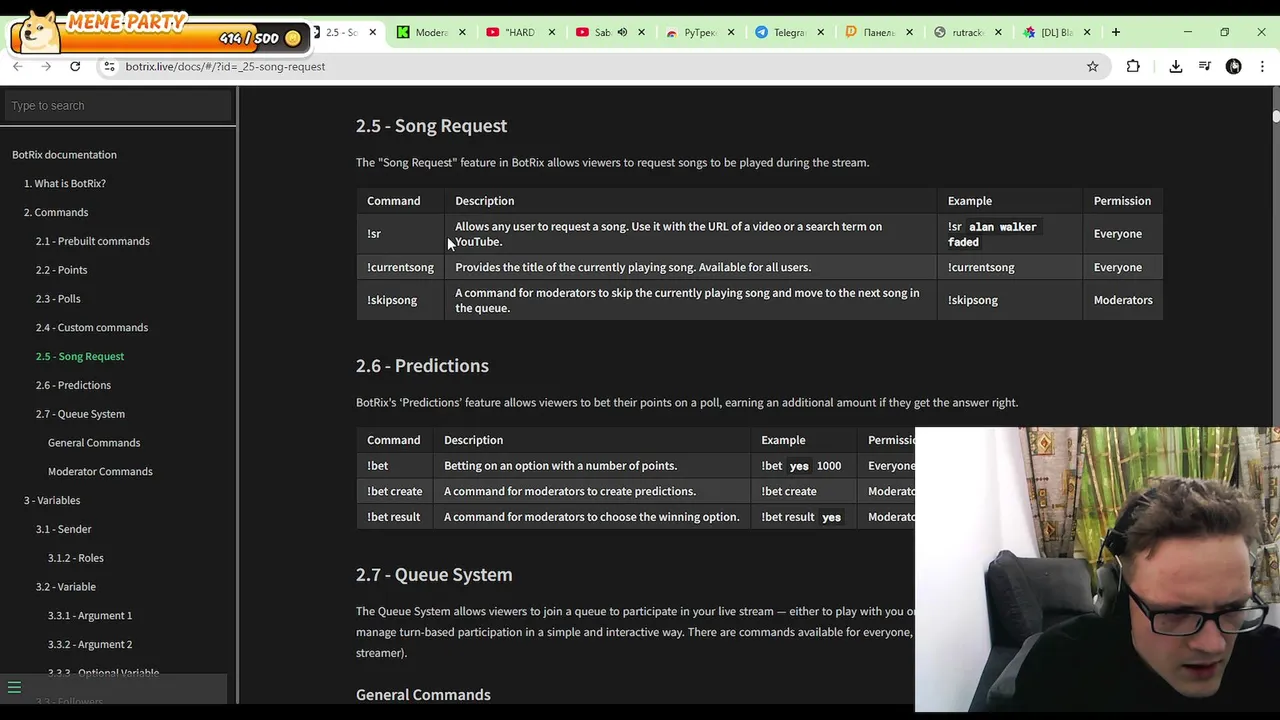Click the '!bet result yes' example cell

[802, 517]
